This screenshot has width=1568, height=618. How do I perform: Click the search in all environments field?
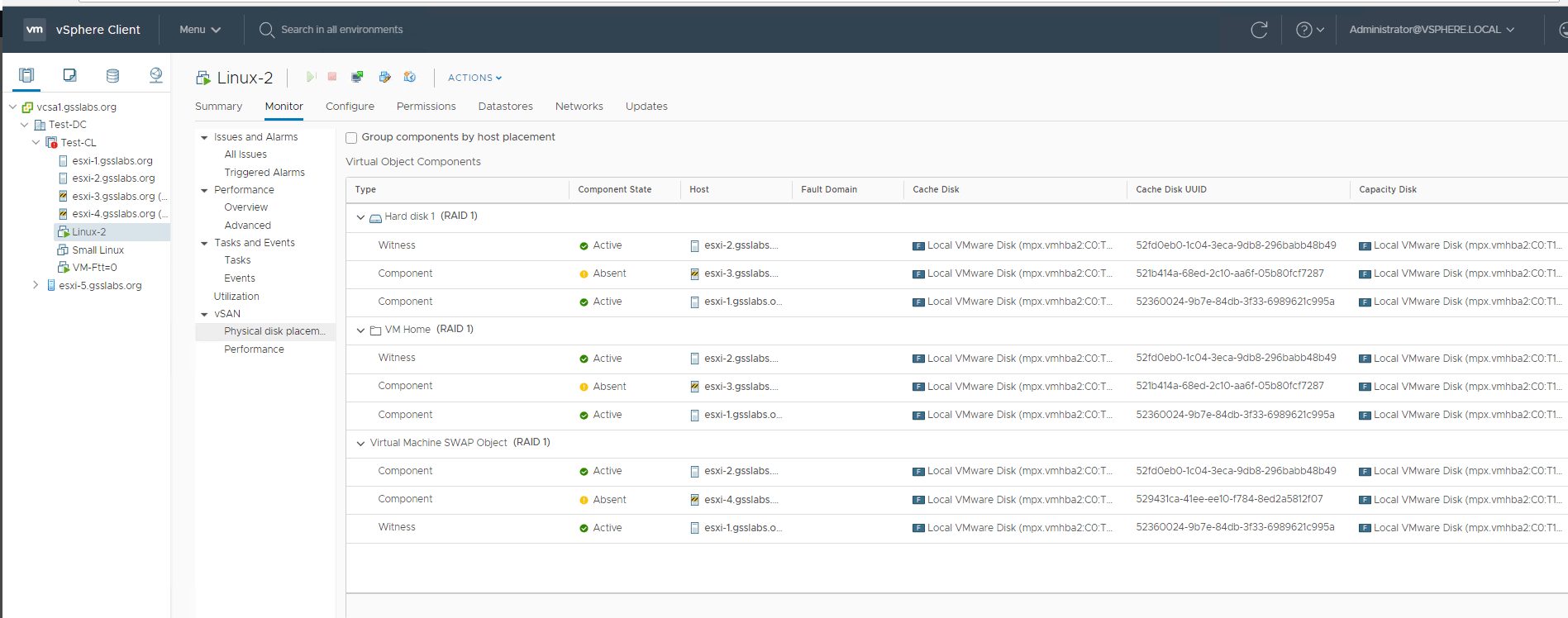[342, 30]
